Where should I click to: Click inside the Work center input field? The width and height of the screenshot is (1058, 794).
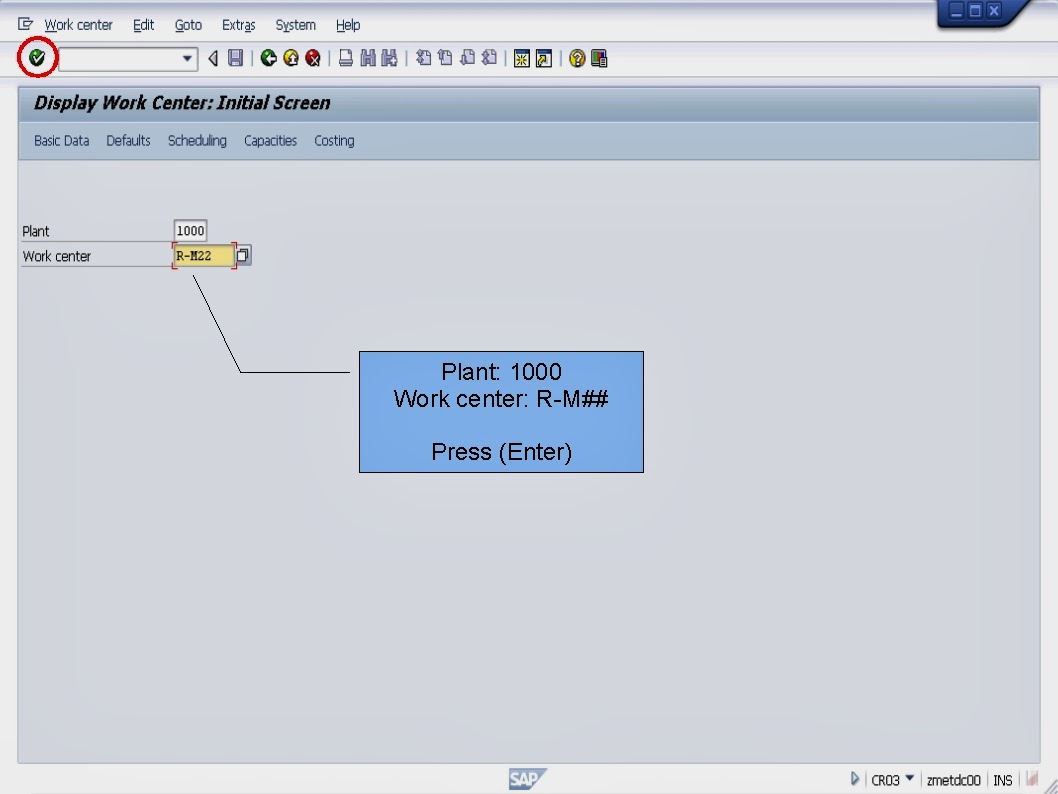pos(200,255)
